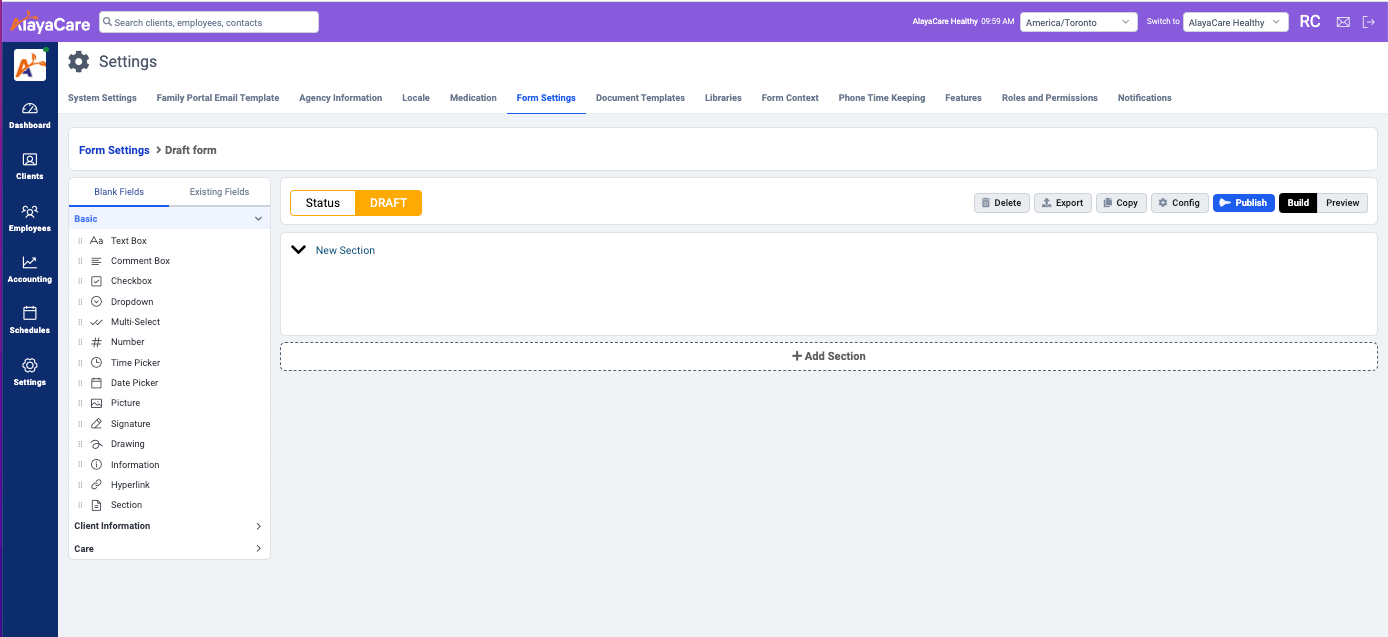Click the Signature pen icon
This screenshot has height=637, width=1388.
(x=96, y=424)
